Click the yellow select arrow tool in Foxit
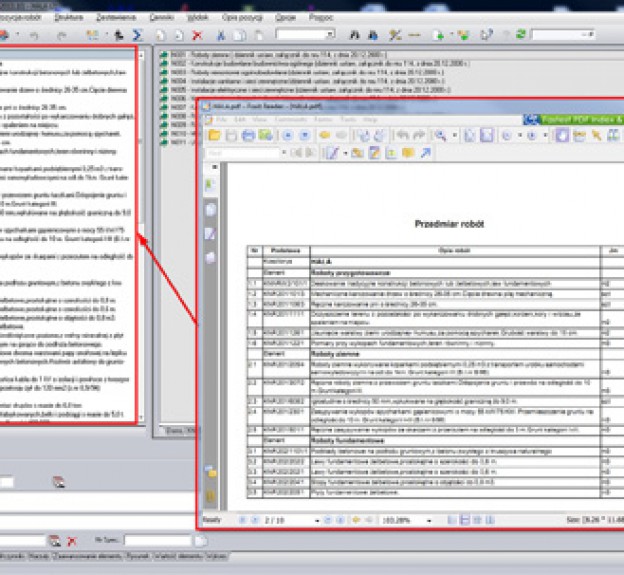 click(x=596, y=135)
